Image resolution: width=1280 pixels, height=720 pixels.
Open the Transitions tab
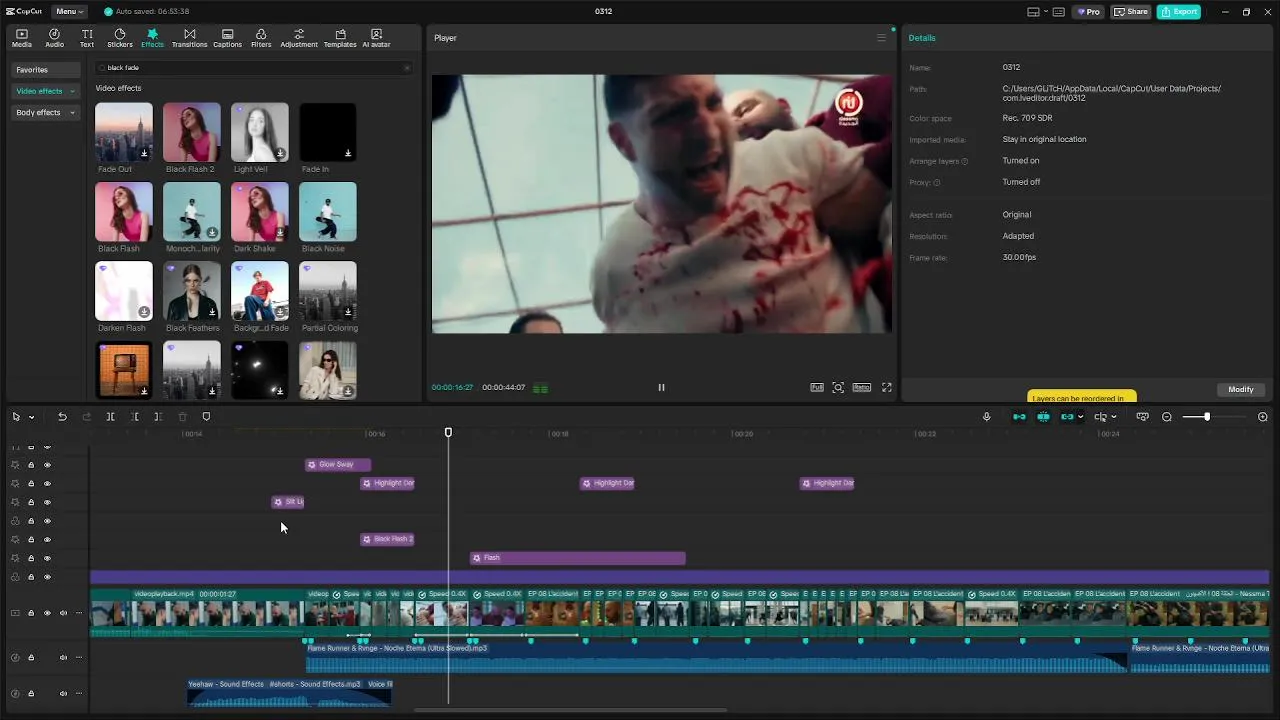(189, 38)
